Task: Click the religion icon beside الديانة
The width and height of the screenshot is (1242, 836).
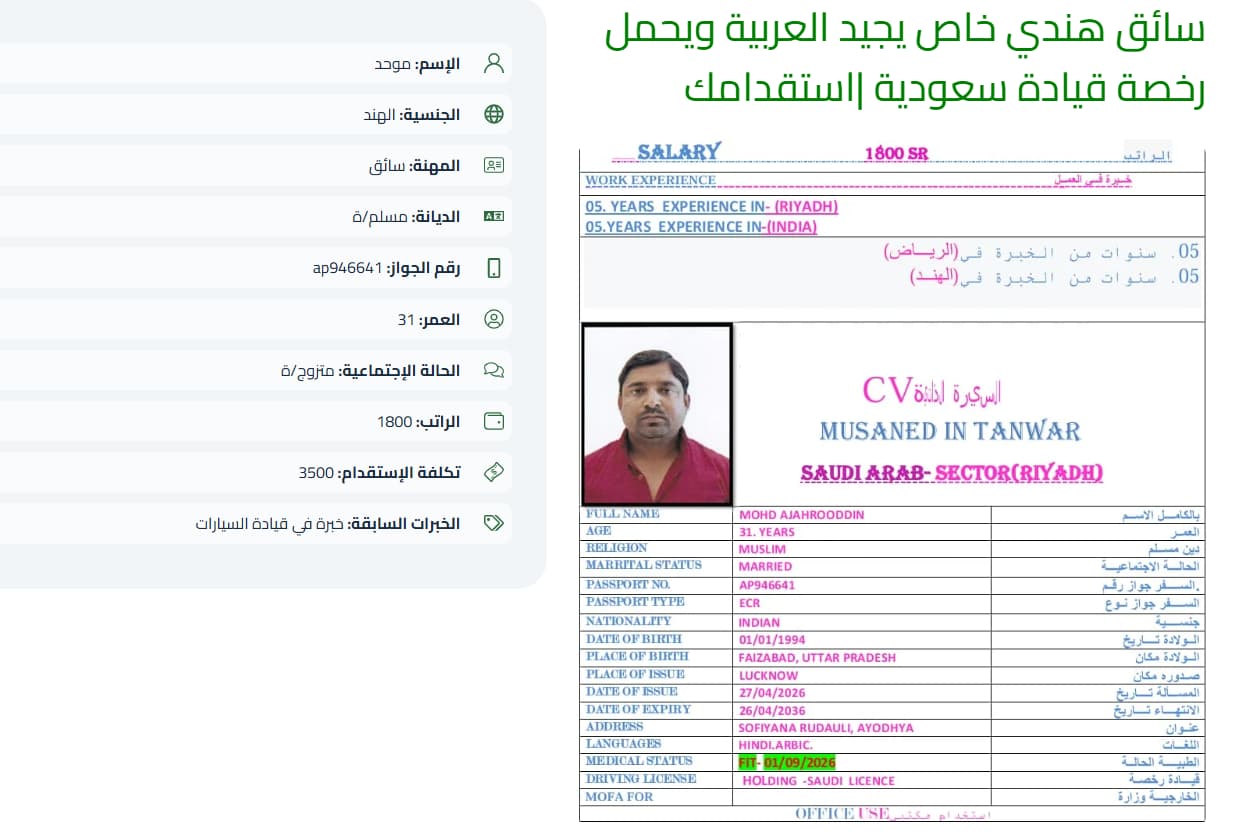Action: tap(494, 217)
